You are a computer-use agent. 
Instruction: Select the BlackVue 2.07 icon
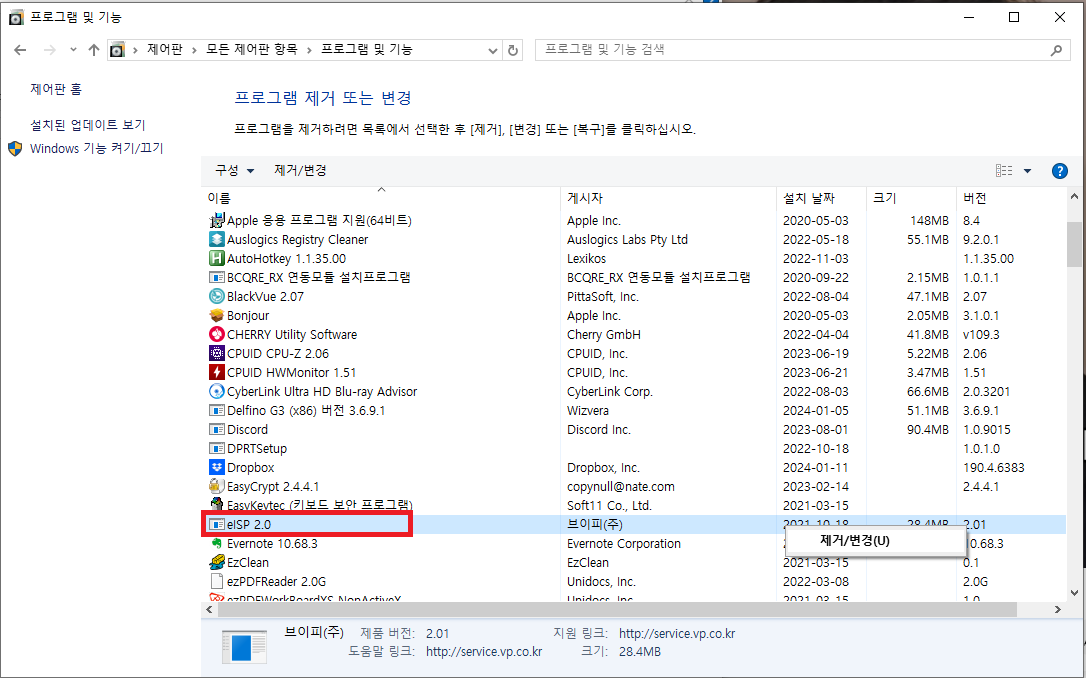[x=217, y=296]
